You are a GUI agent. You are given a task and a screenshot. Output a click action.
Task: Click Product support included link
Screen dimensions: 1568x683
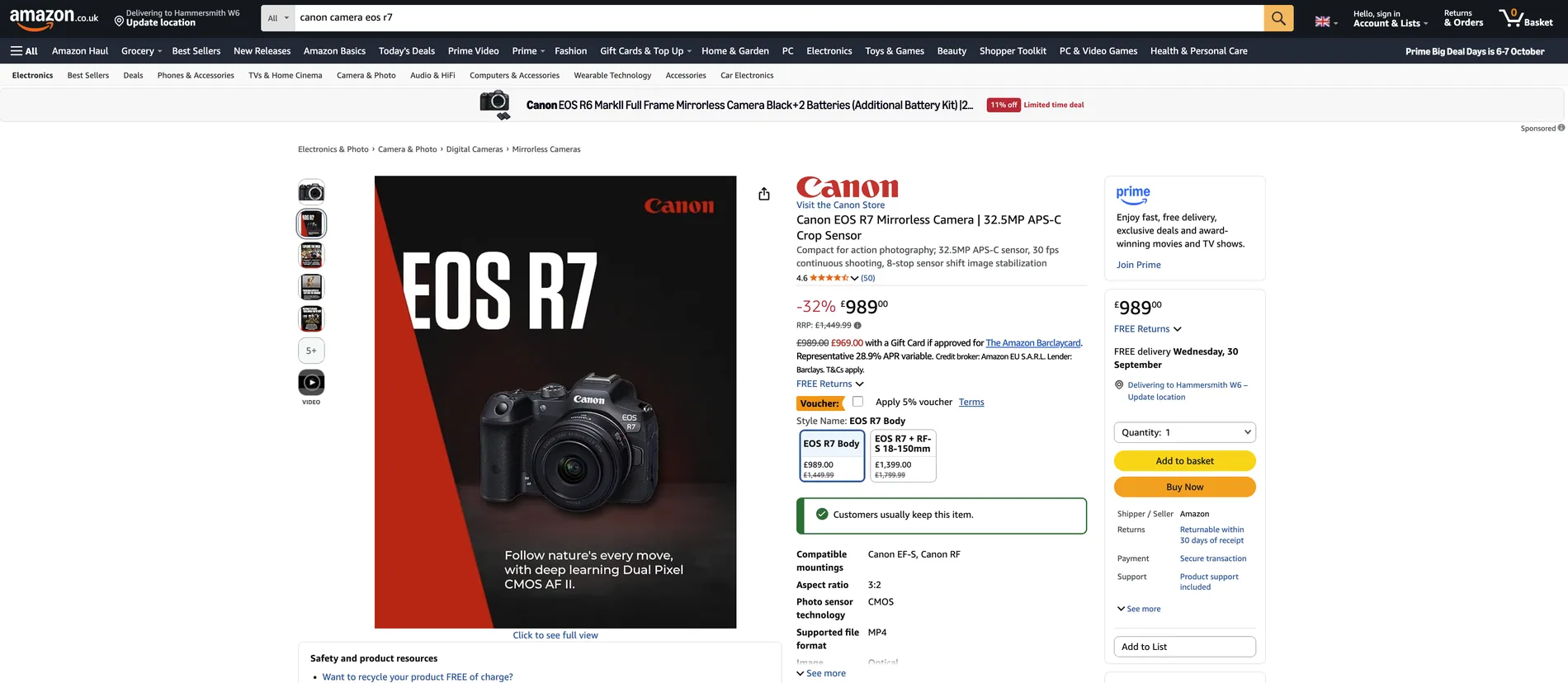pos(1209,582)
